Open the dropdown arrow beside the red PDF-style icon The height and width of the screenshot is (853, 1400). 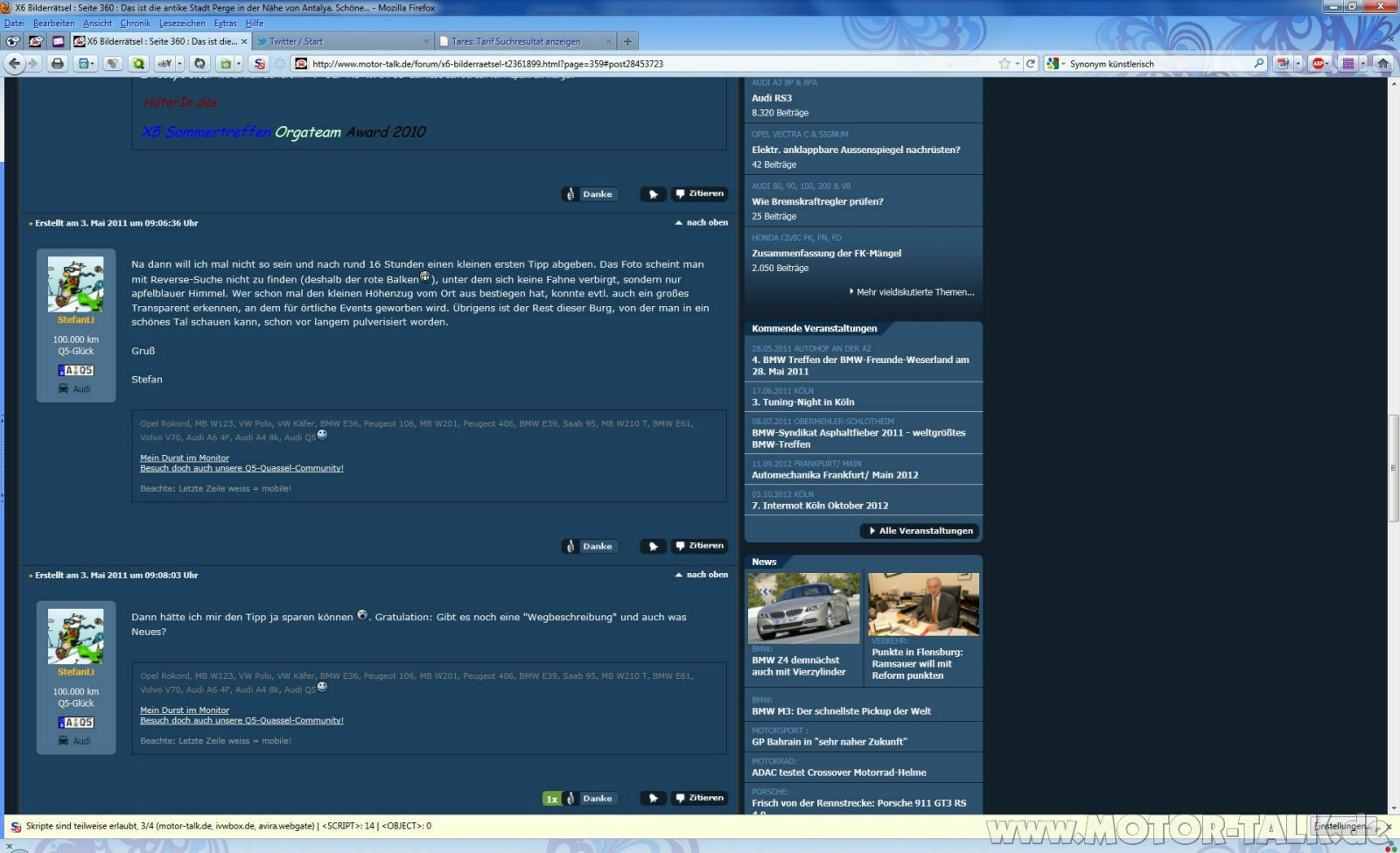[1298, 64]
